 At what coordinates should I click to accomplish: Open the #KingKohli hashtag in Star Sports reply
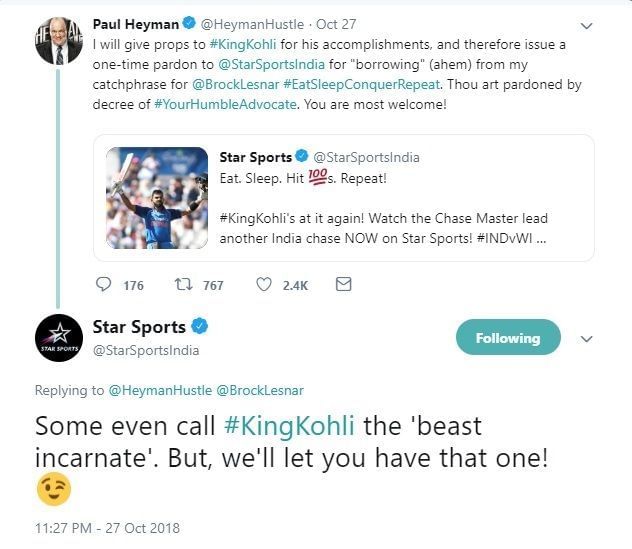[x=289, y=426]
